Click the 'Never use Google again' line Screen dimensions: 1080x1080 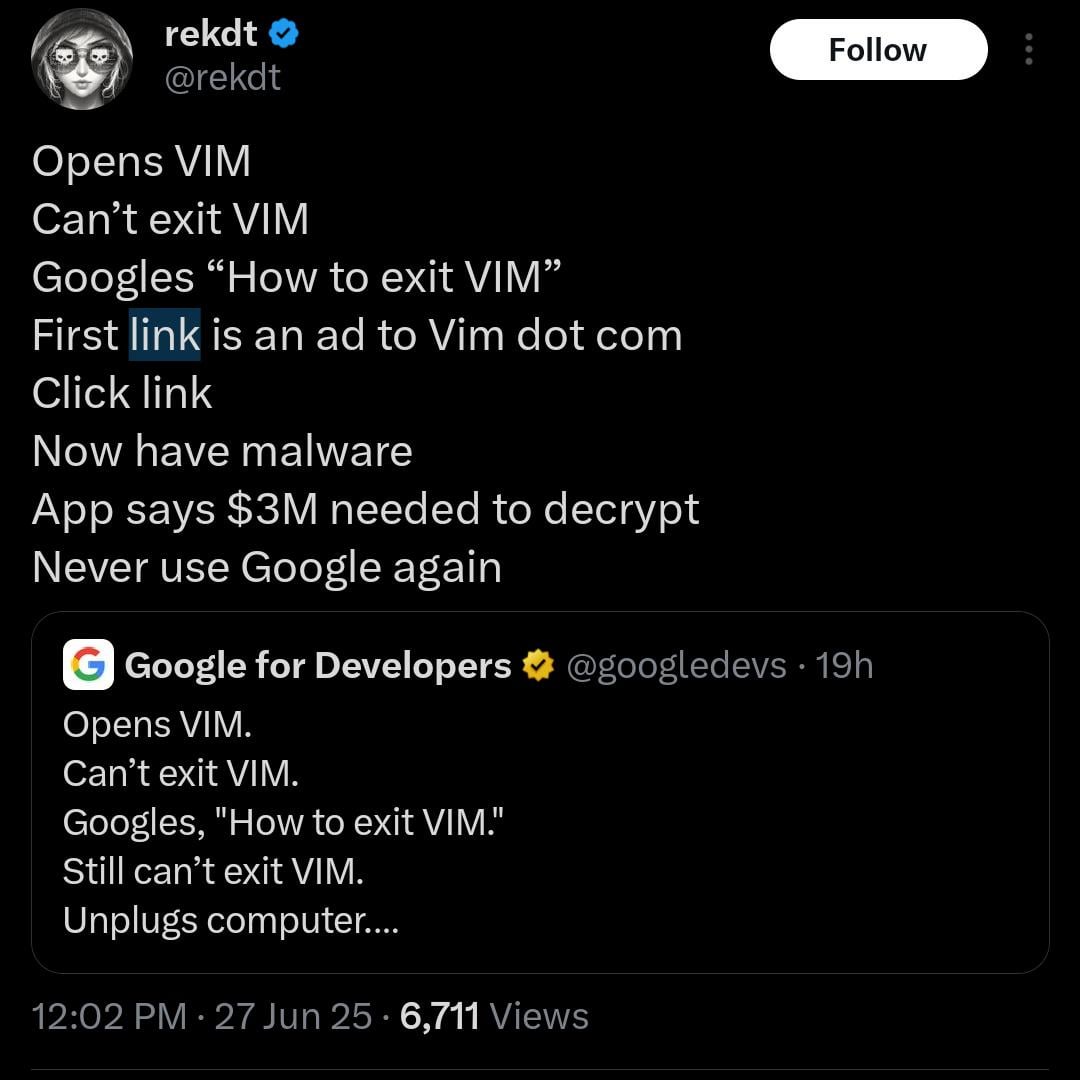267,568
